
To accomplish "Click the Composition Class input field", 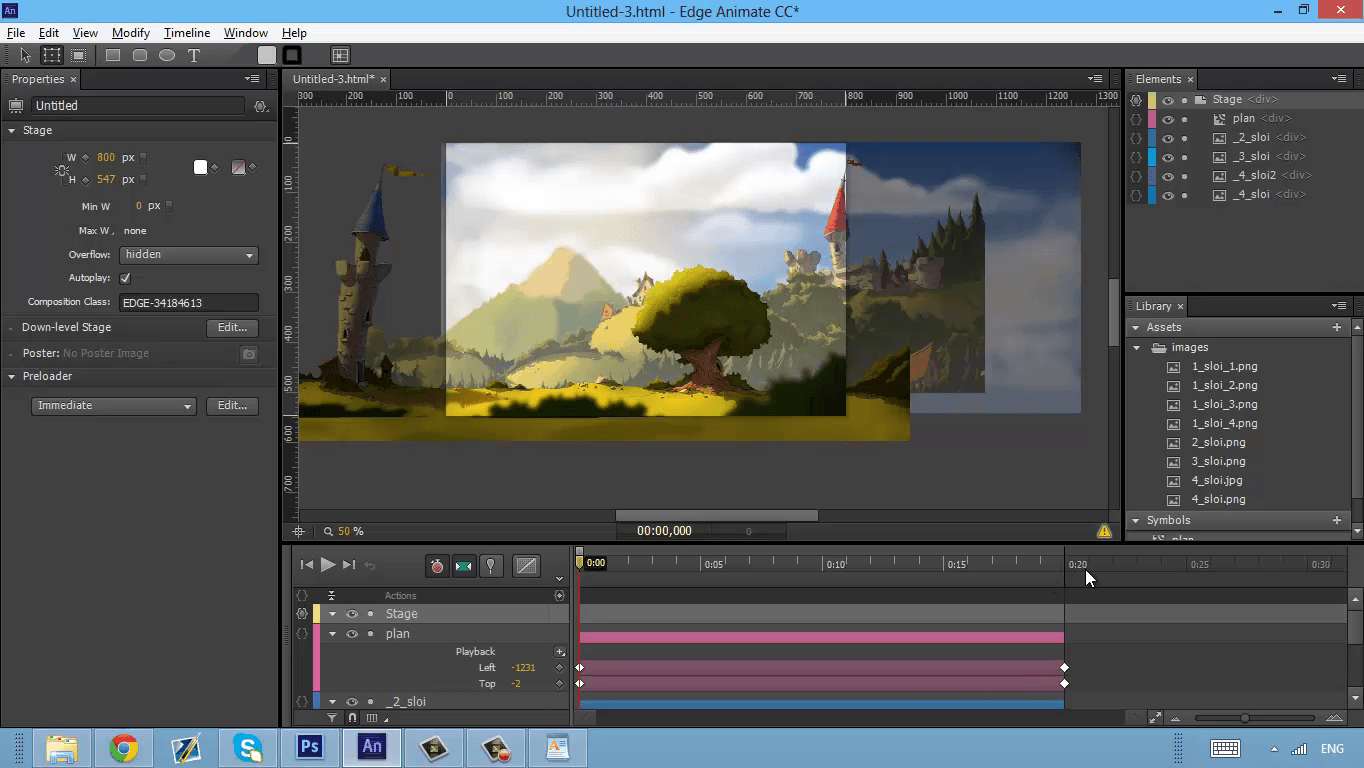I will (x=188, y=303).
